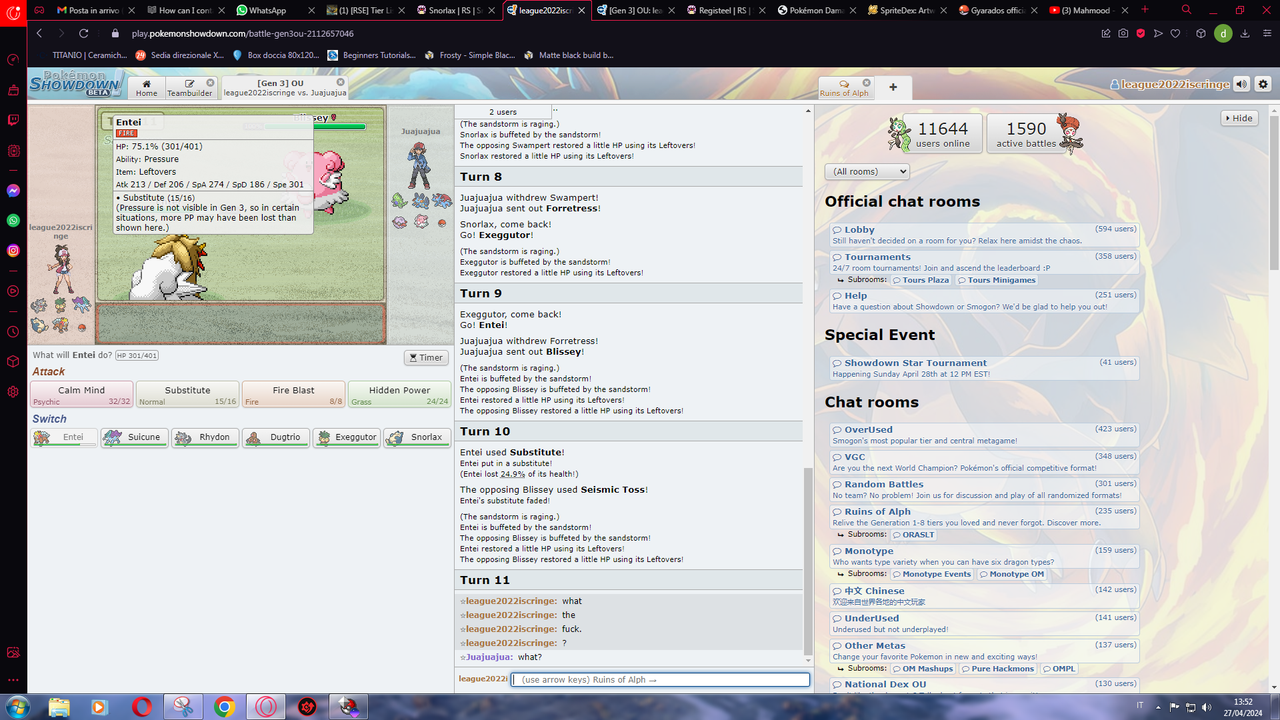Hide the rooms panel

1239,118
